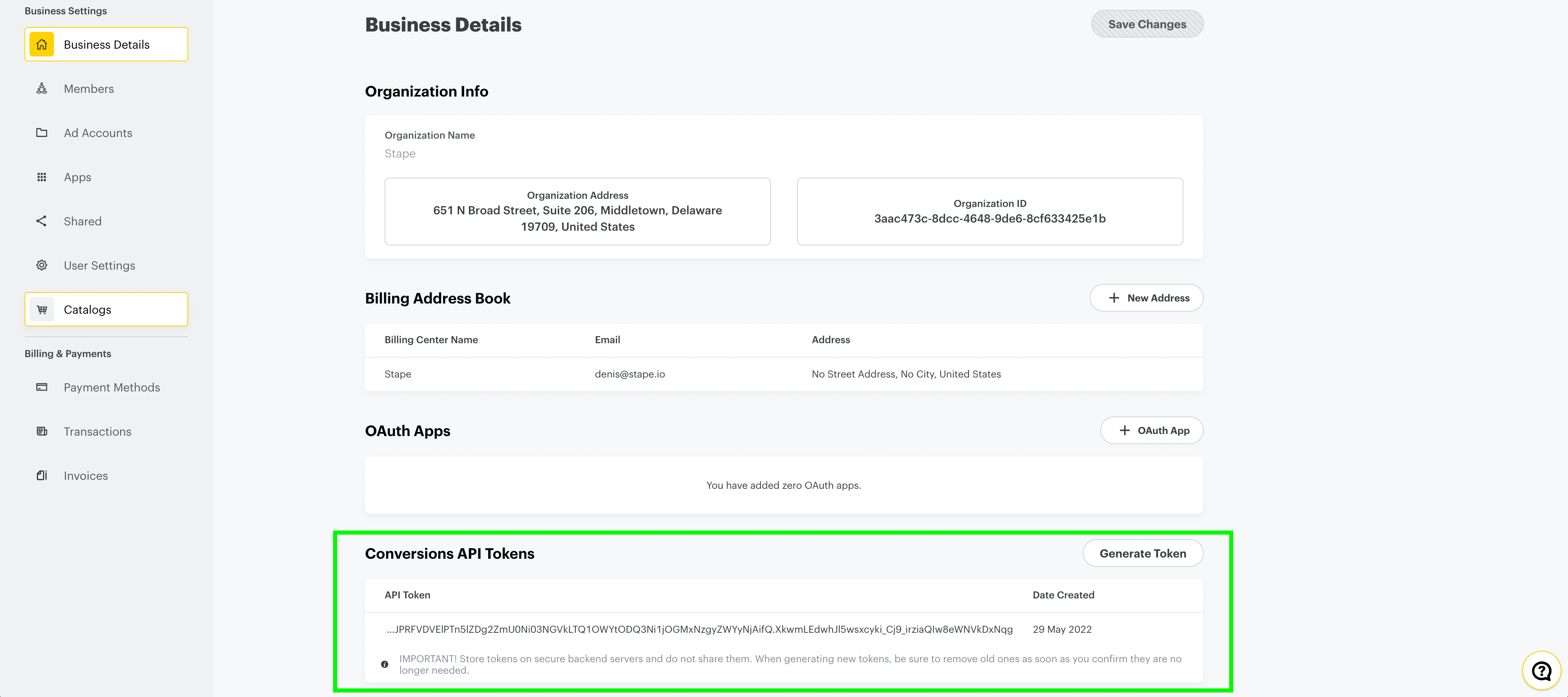Screen dimensions: 1568x697
Task: Click the Shared share icon in sidebar
Action: 40,220
